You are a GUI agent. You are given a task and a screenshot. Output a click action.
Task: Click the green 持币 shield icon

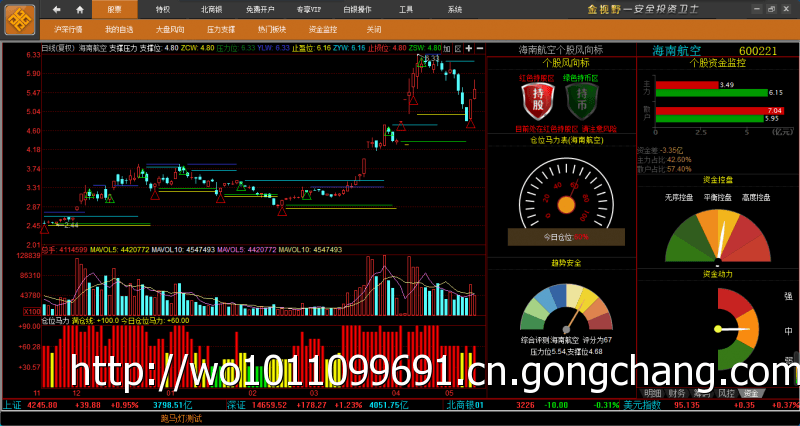(581, 101)
